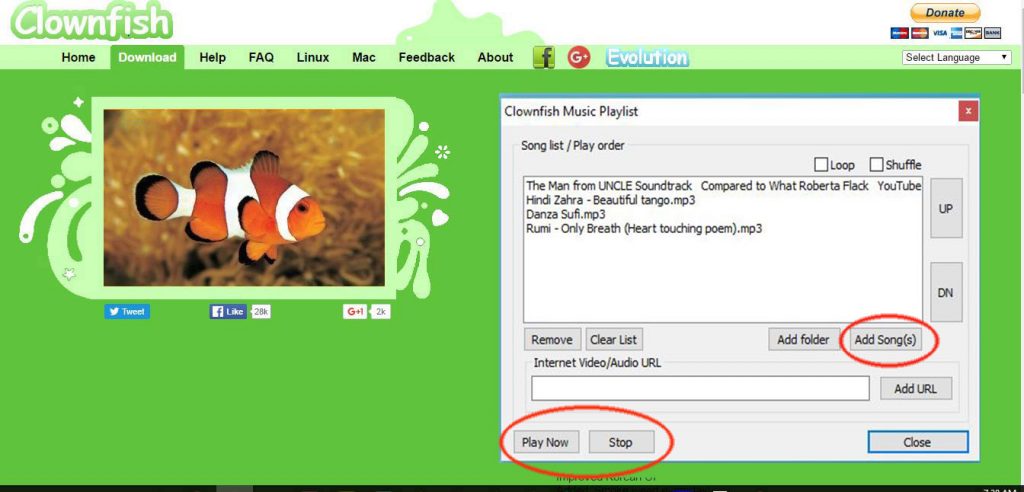1024x492 pixels.
Task: Click the Close button in playlist dialog
Action: tap(917, 442)
